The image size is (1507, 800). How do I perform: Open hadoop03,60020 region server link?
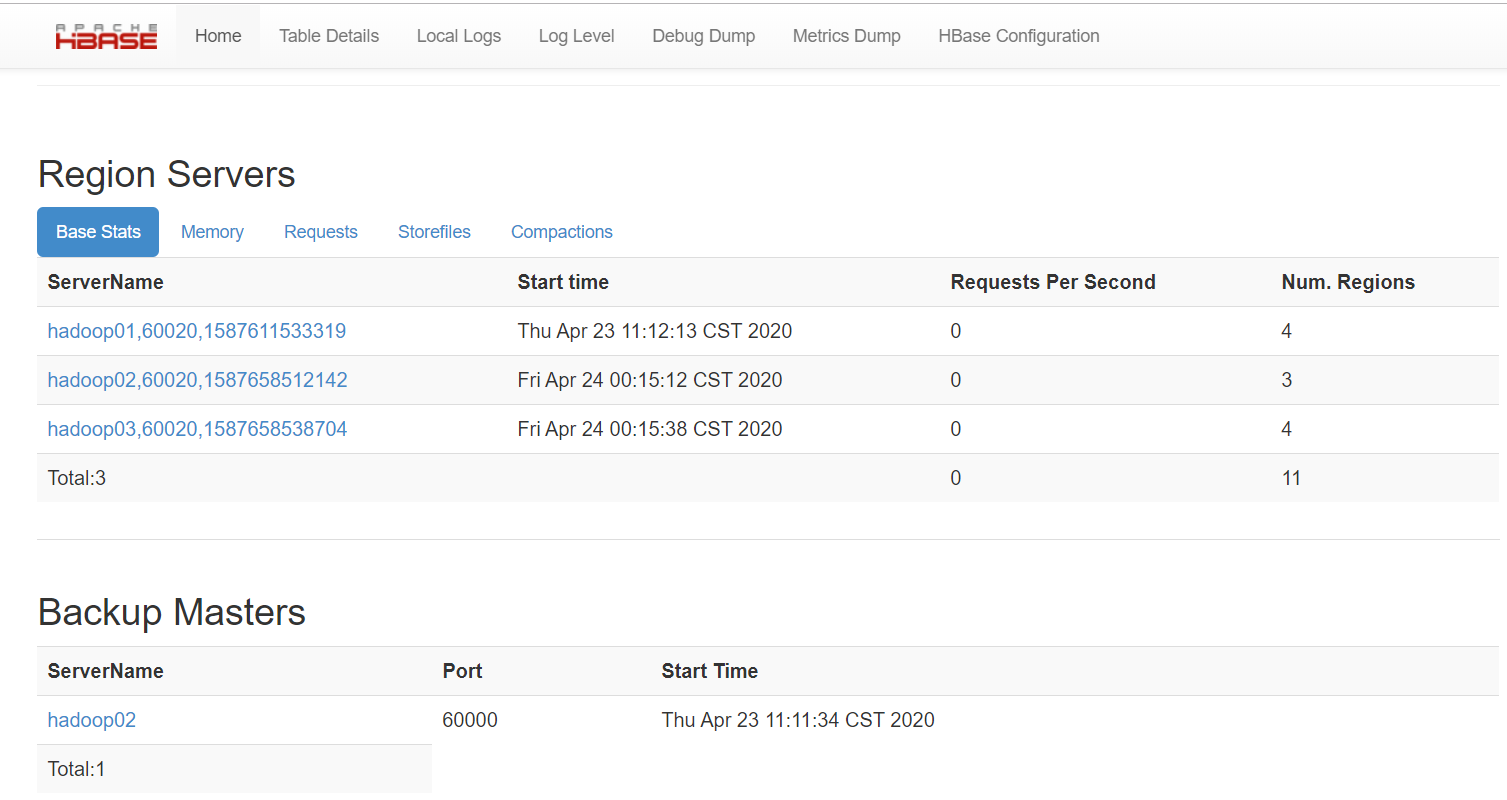197,429
